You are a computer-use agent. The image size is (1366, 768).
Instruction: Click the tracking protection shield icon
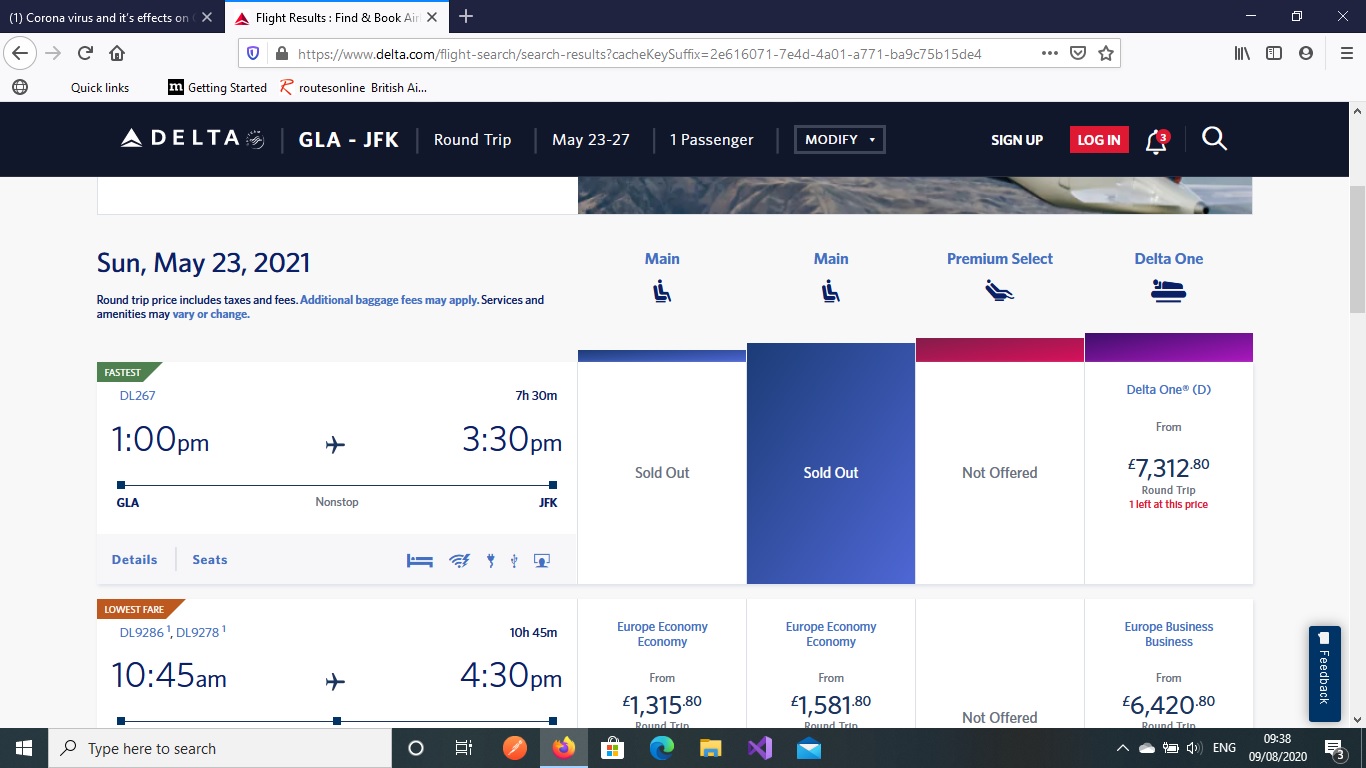(x=253, y=54)
